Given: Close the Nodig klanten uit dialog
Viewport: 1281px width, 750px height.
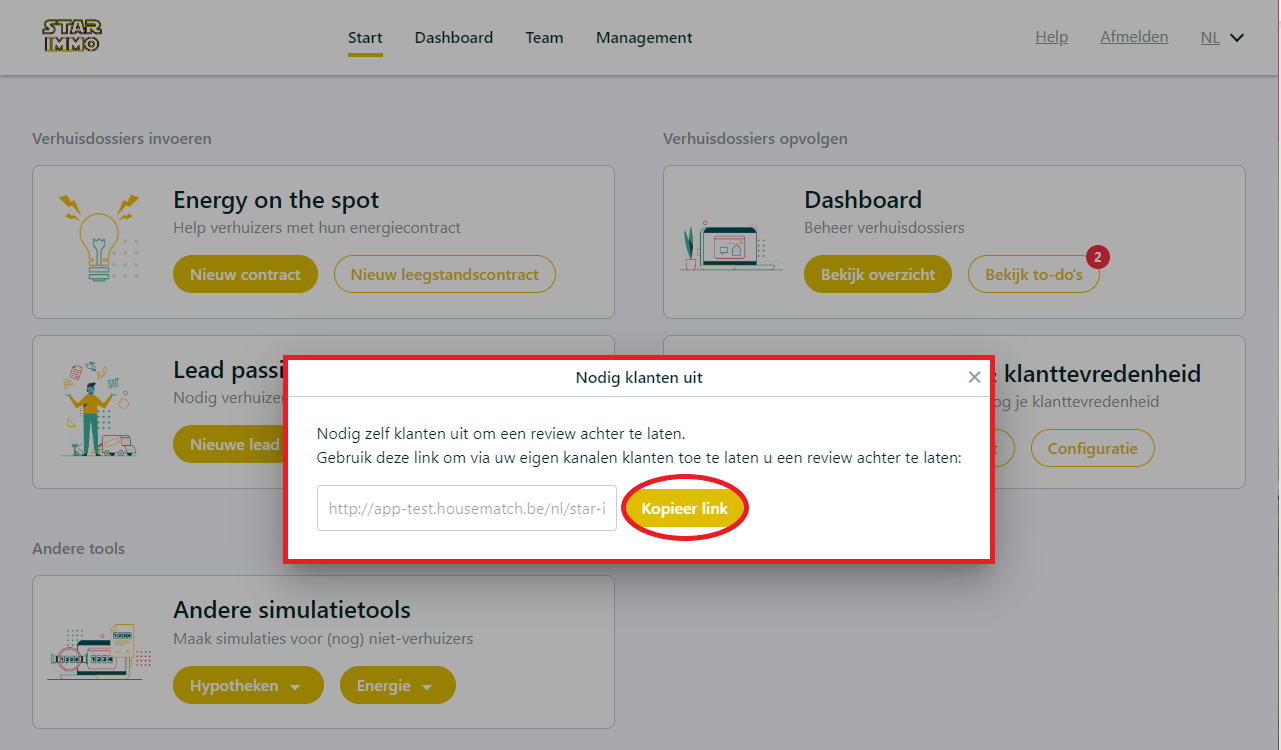Looking at the screenshot, I should point(974,377).
